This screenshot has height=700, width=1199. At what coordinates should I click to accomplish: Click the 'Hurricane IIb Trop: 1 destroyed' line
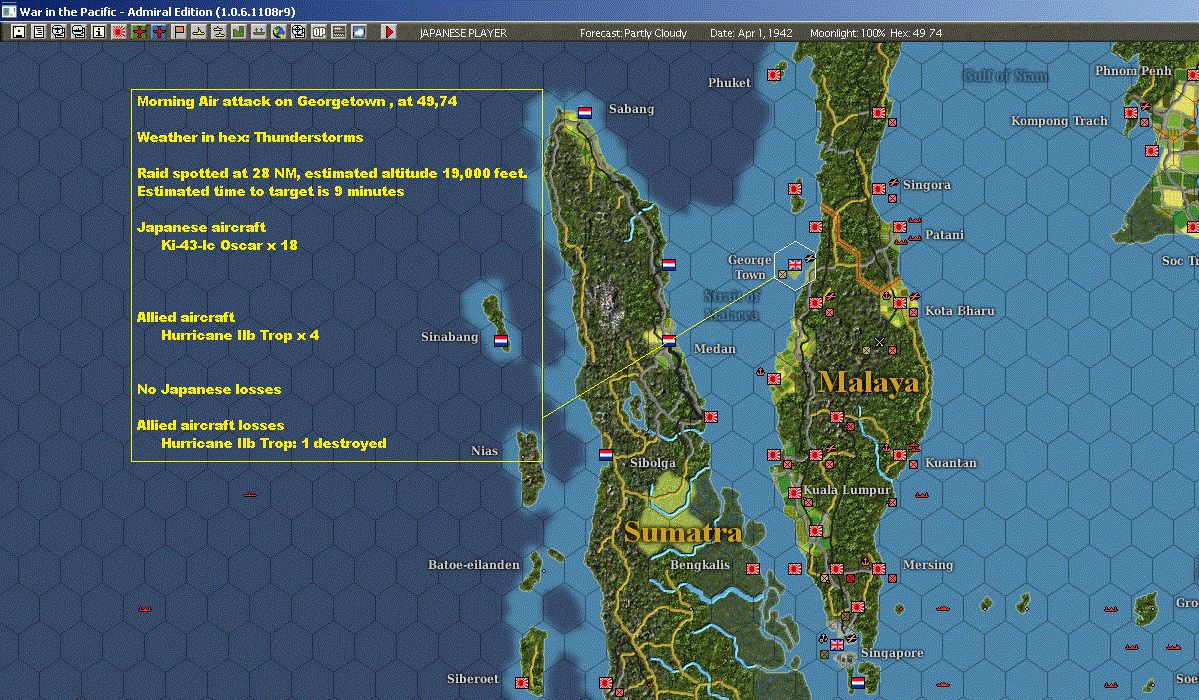[x=274, y=443]
